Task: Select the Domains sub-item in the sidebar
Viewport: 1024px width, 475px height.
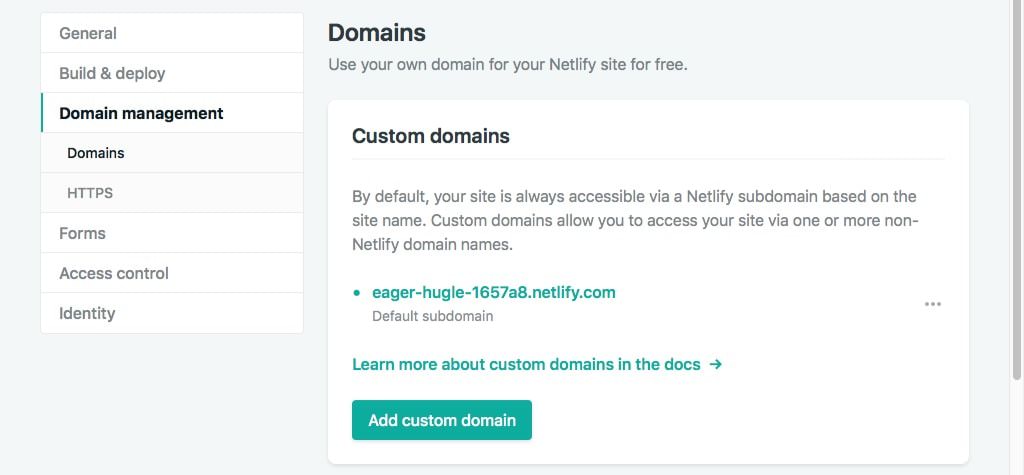Action: pyautogui.click(x=96, y=153)
